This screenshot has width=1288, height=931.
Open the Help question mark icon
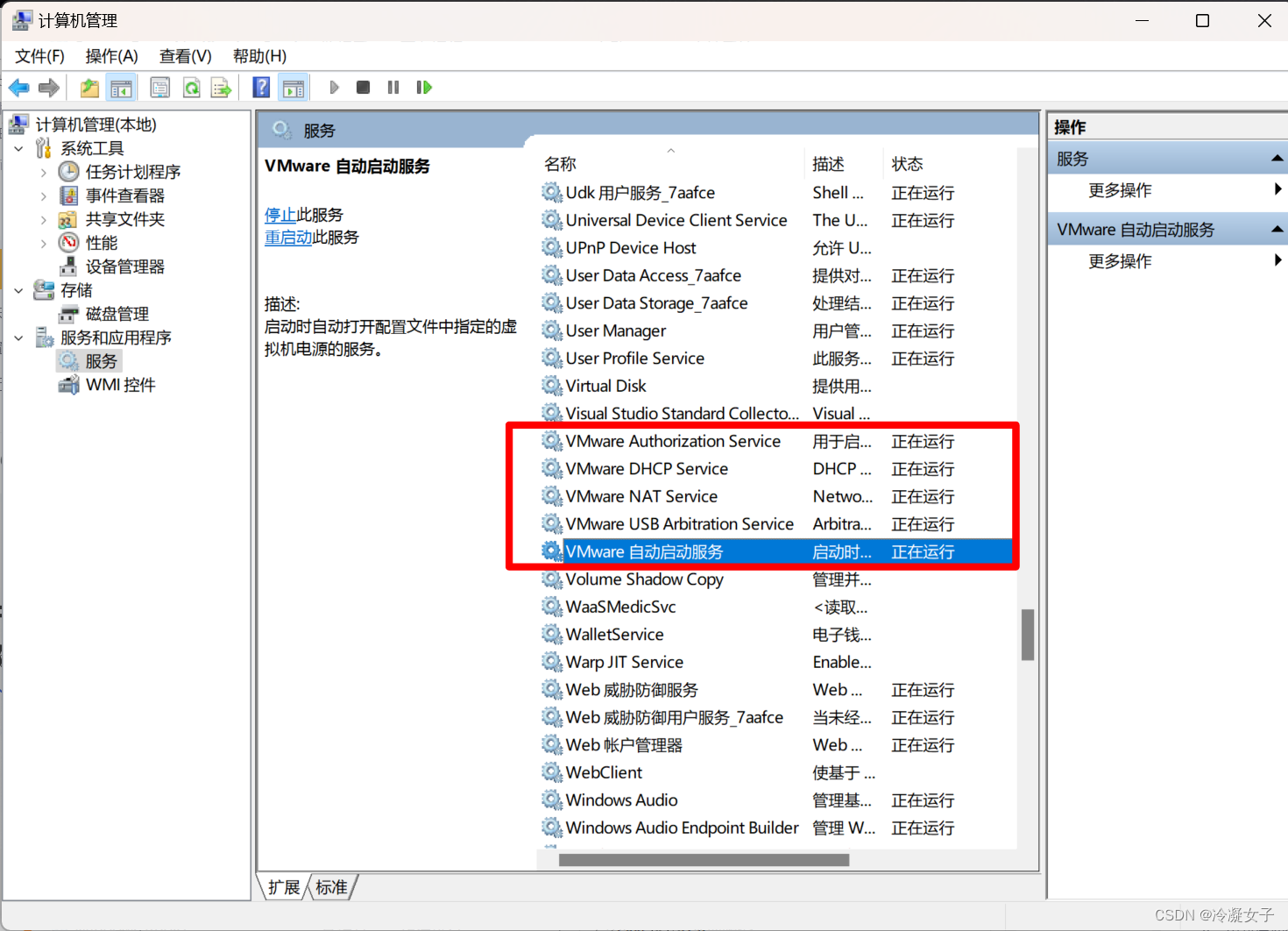261,88
